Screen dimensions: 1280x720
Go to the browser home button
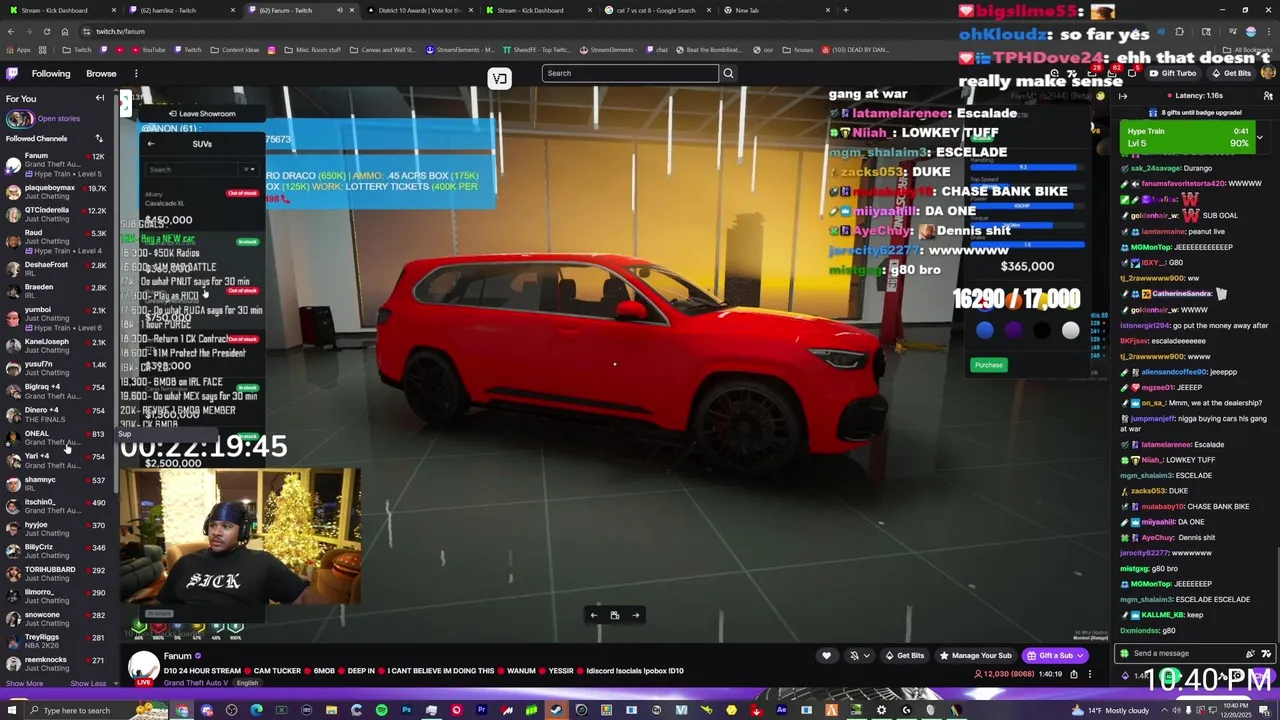pyautogui.click(x=65, y=31)
